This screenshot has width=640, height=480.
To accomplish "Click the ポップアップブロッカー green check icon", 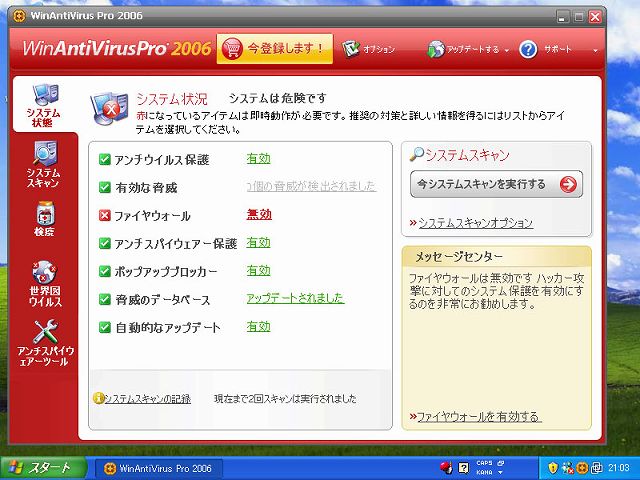I will coord(105,271).
